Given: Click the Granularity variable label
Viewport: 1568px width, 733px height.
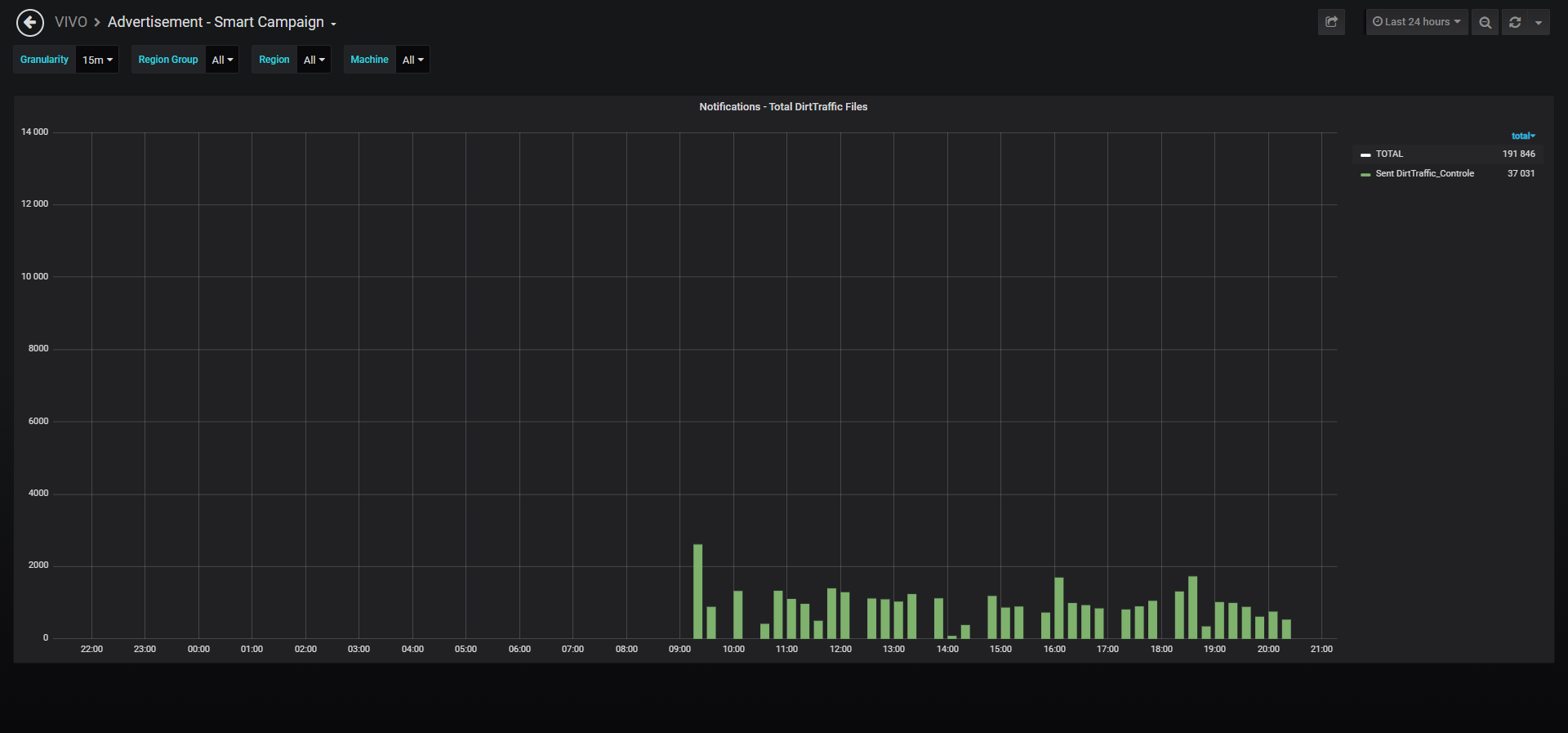Looking at the screenshot, I should 44,60.
